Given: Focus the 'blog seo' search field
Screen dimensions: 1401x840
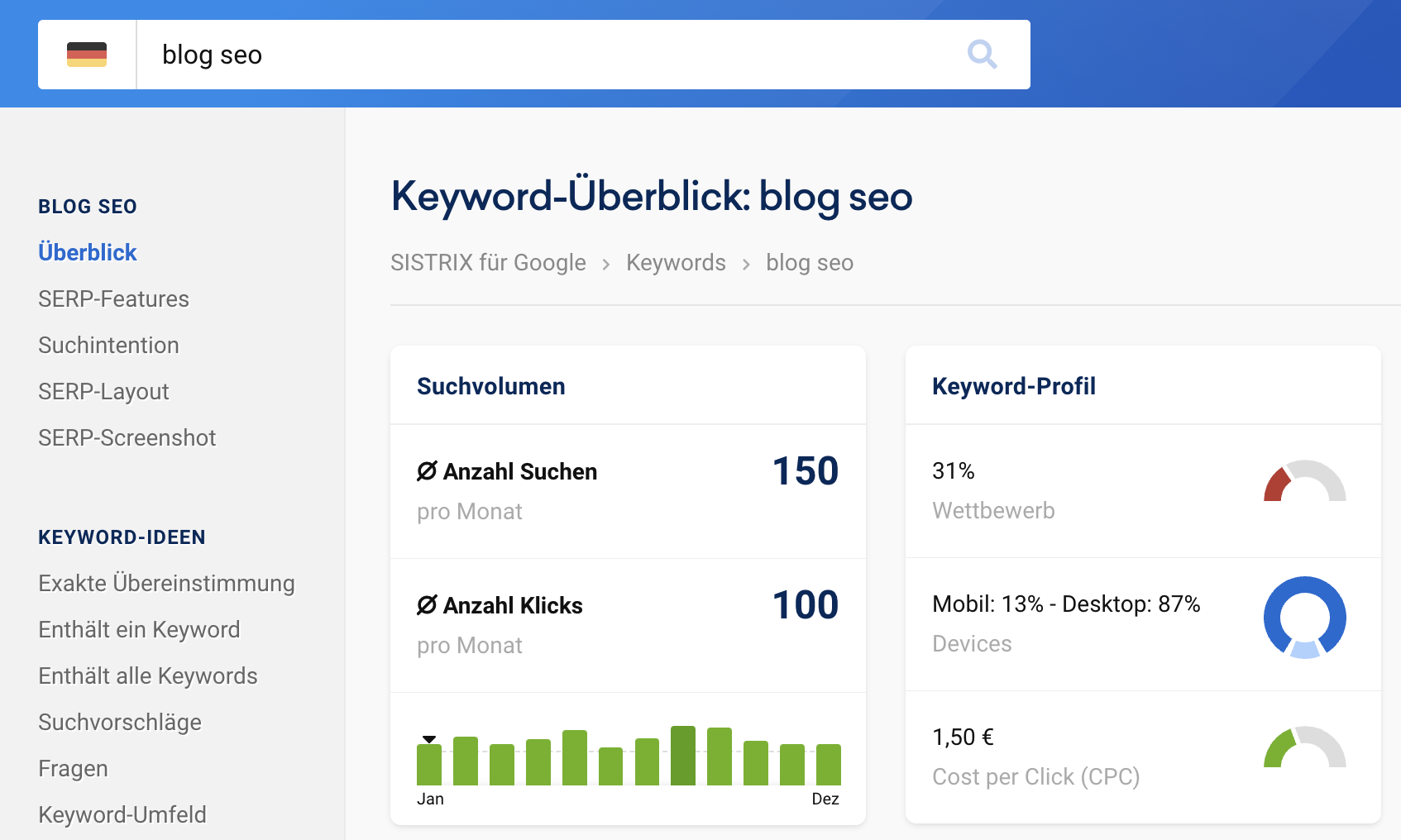Looking at the screenshot, I should (x=550, y=55).
